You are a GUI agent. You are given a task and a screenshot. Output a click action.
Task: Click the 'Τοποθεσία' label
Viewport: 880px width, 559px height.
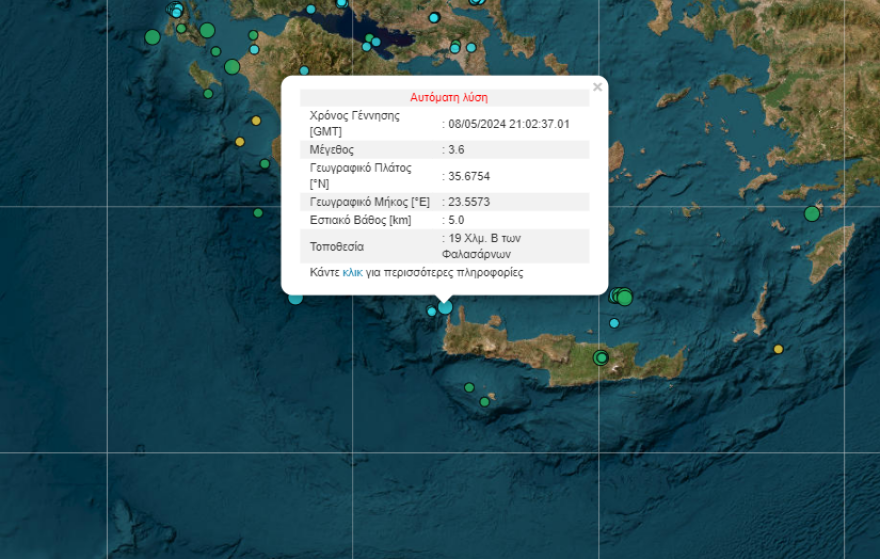pyautogui.click(x=337, y=246)
